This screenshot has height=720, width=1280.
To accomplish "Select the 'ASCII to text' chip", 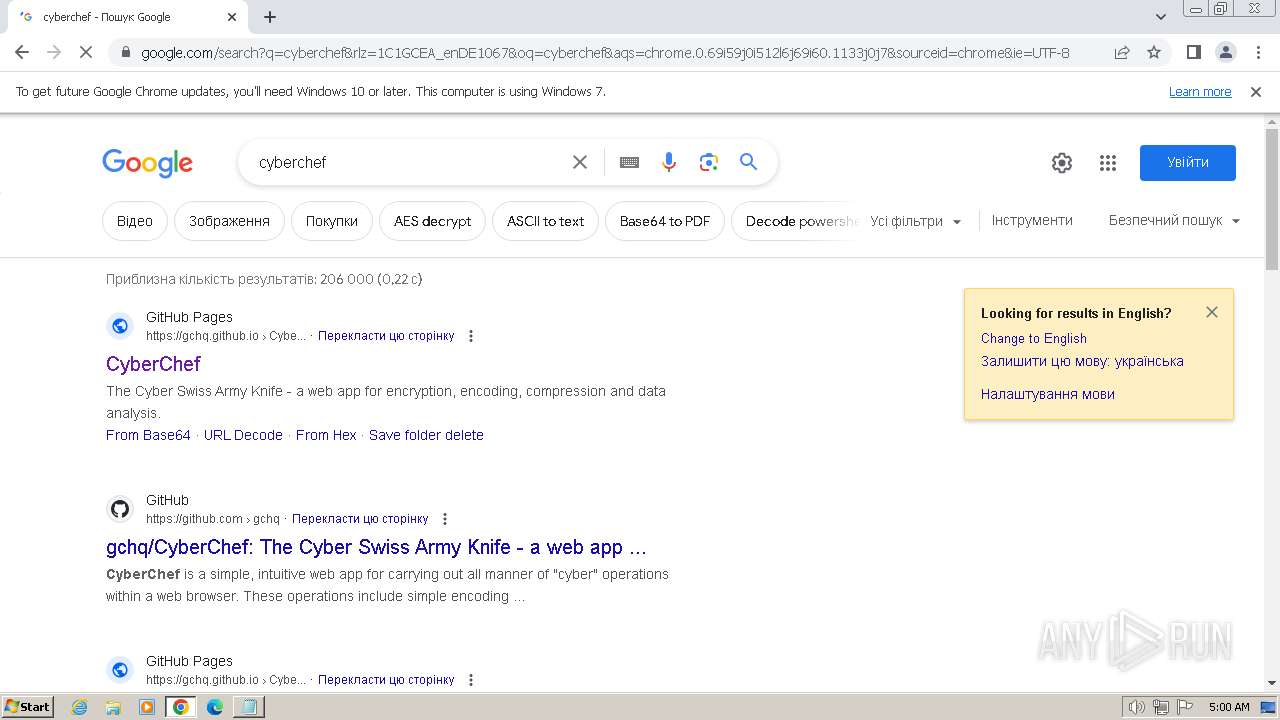I will [545, 221].
